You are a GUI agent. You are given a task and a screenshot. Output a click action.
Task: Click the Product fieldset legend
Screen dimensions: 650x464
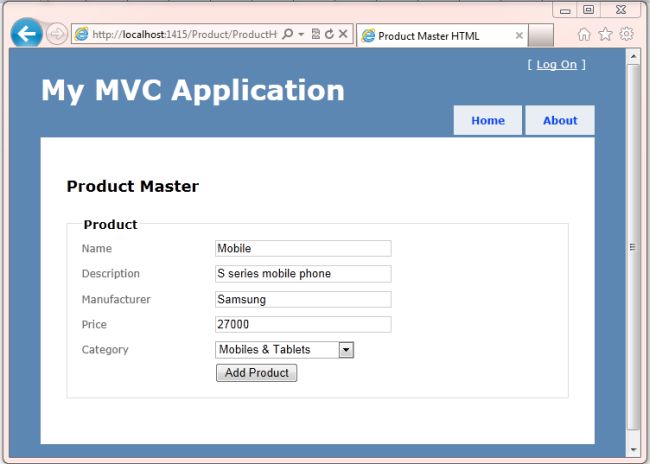[x=110, y=224]
